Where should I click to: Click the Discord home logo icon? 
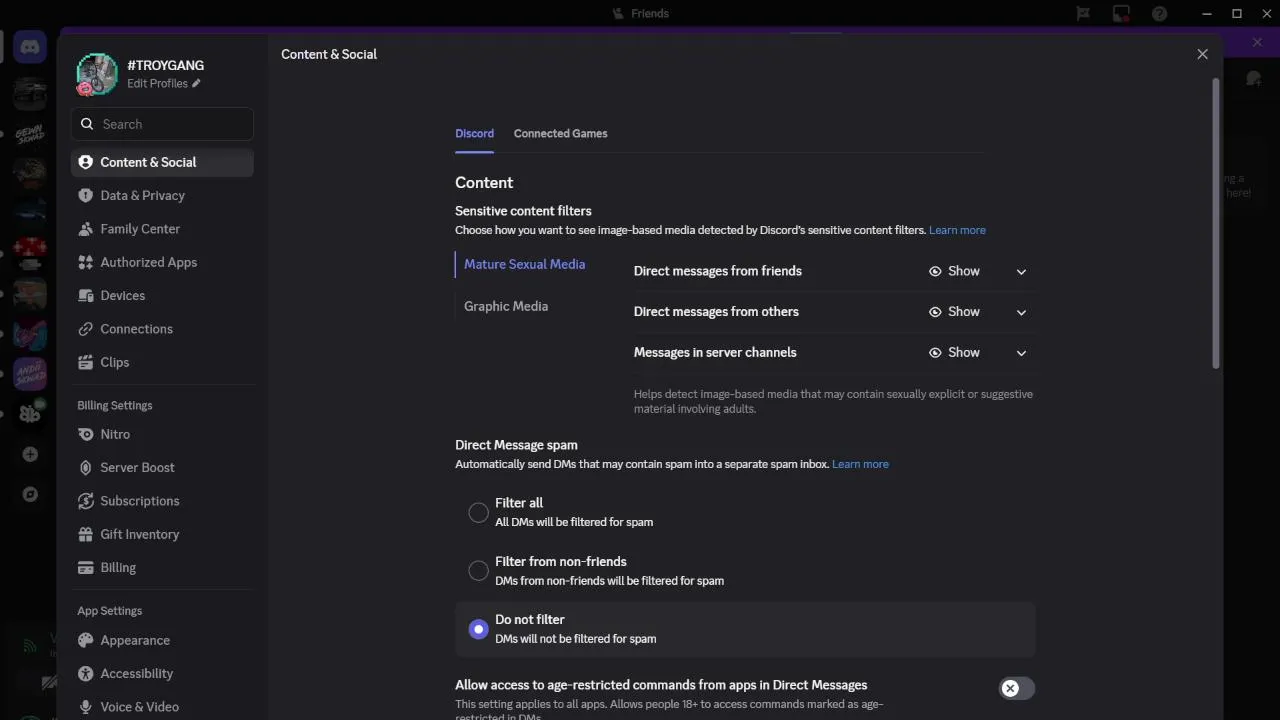click(30, 47)
